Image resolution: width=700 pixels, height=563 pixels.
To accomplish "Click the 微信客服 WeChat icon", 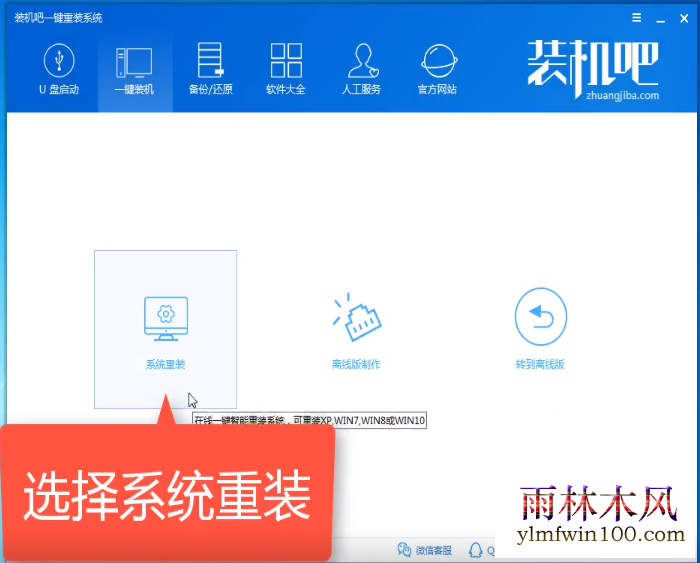I will [404, 550].
